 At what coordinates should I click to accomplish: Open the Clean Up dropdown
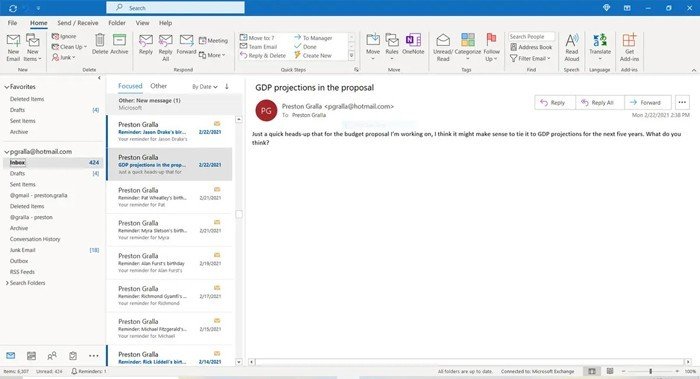69,47
